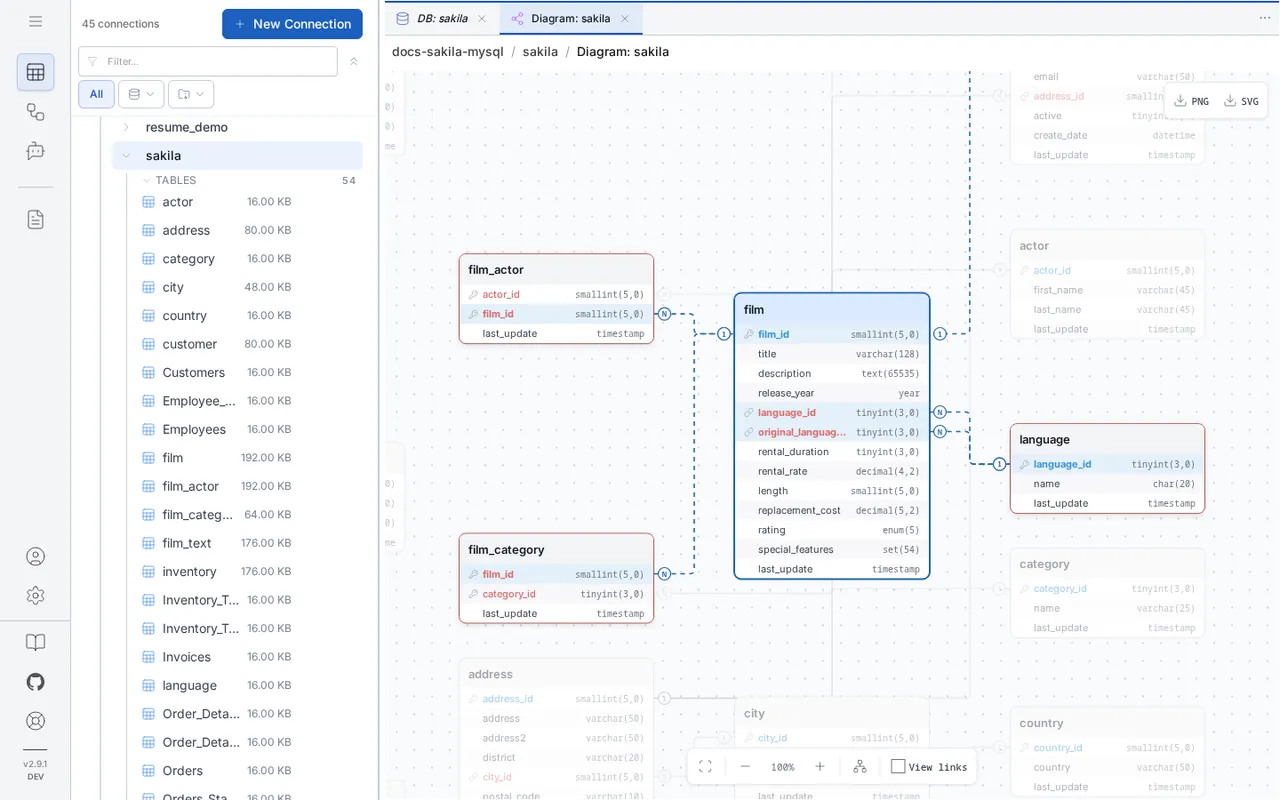This screenshot has width=1280, height=800.
Task: Export the diagram as PNG
Action: [x=1192, y=101]
